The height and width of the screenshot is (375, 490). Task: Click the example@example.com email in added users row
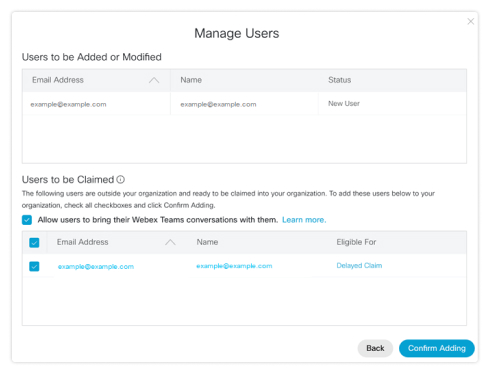click(68, 104)
